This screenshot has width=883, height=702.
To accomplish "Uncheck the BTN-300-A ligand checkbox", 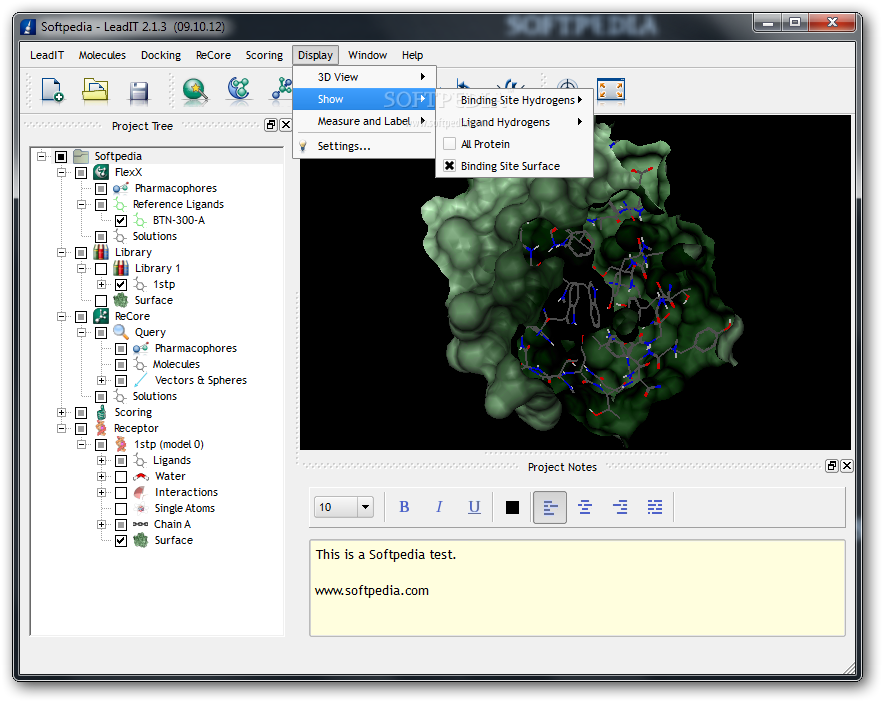I will point(121,221).
